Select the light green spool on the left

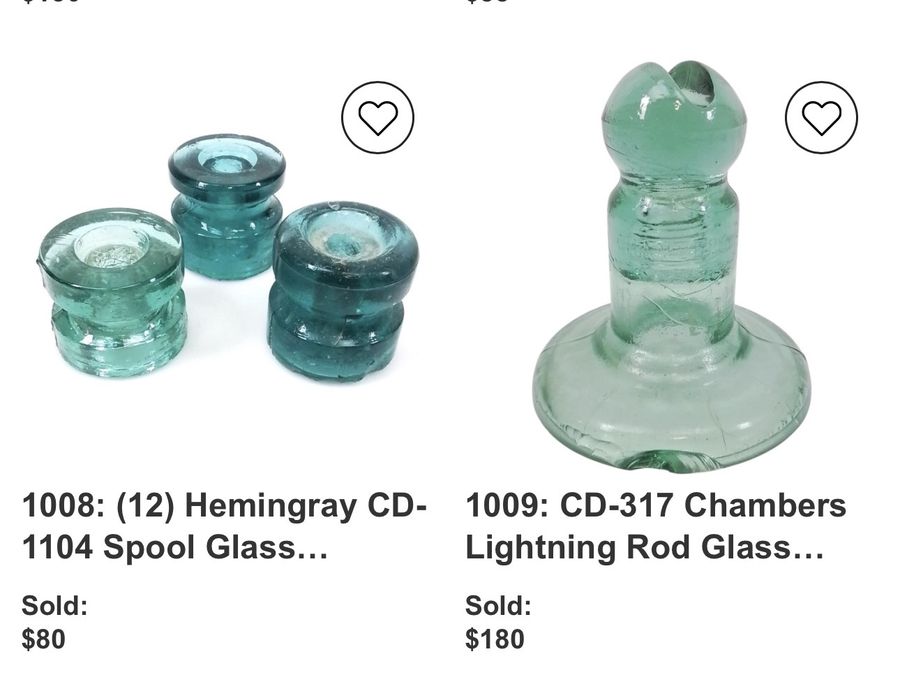[112, 293]
